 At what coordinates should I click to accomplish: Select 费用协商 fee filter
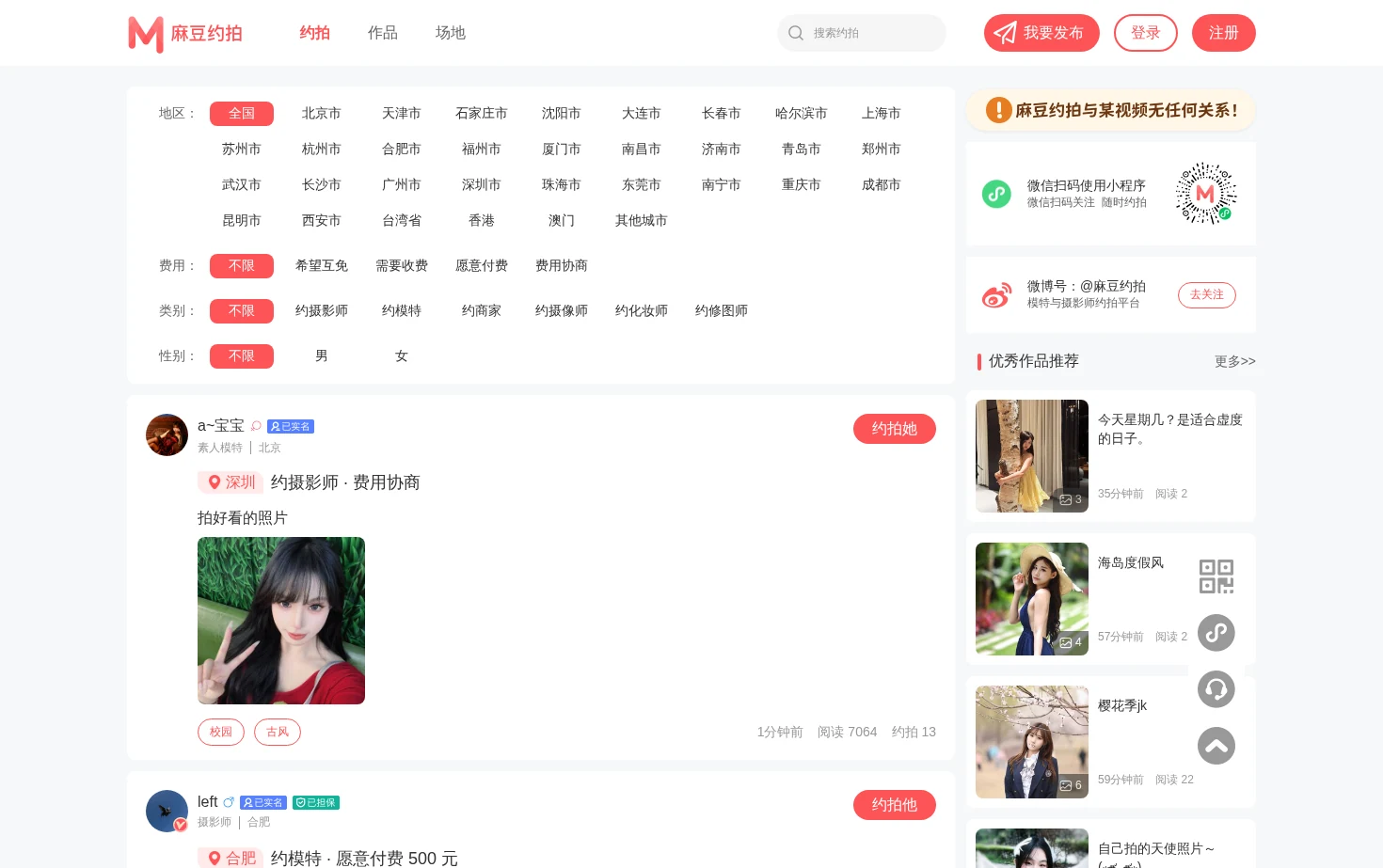click(x=562, y=266)
